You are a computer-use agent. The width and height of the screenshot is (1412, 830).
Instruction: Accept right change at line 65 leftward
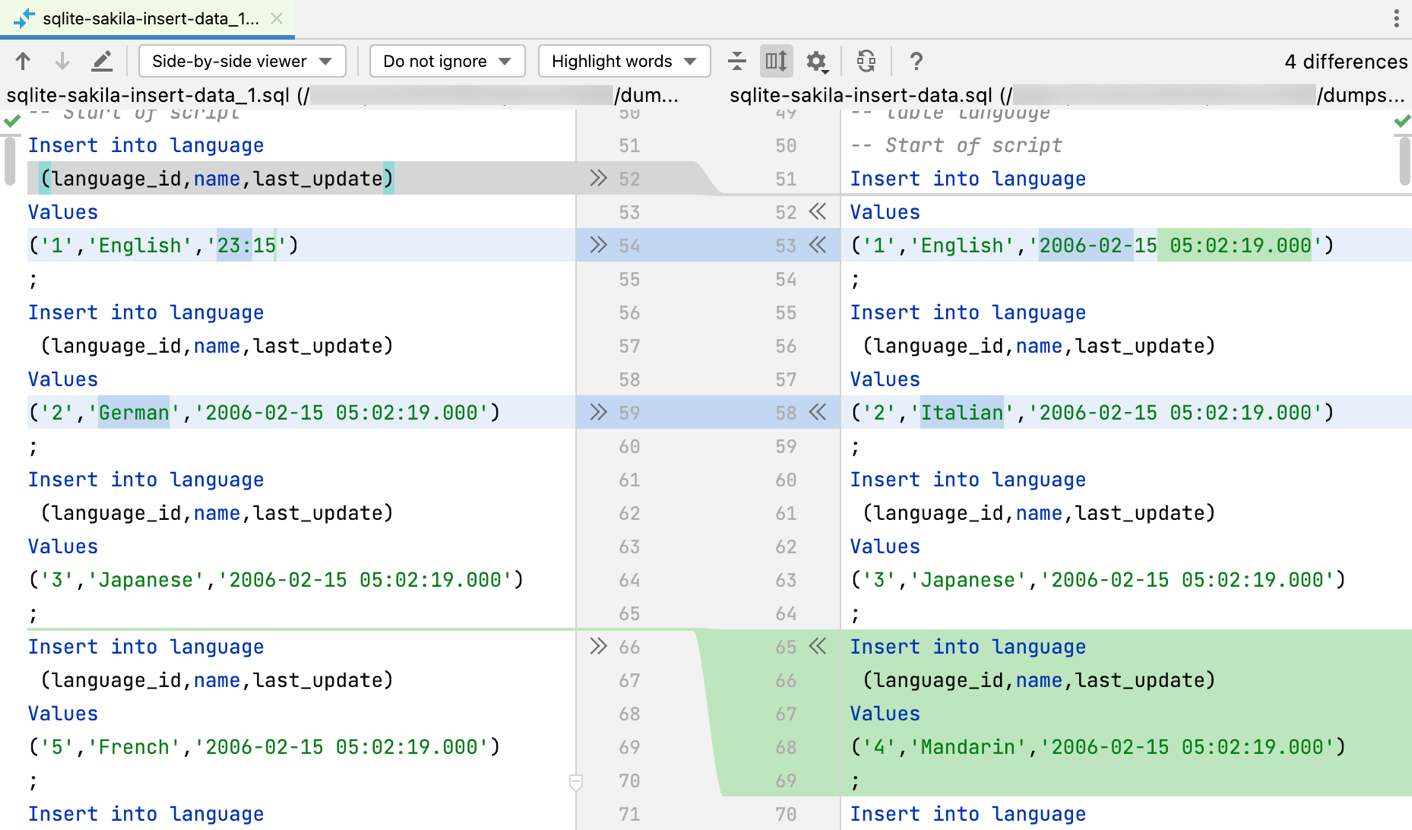817,647
